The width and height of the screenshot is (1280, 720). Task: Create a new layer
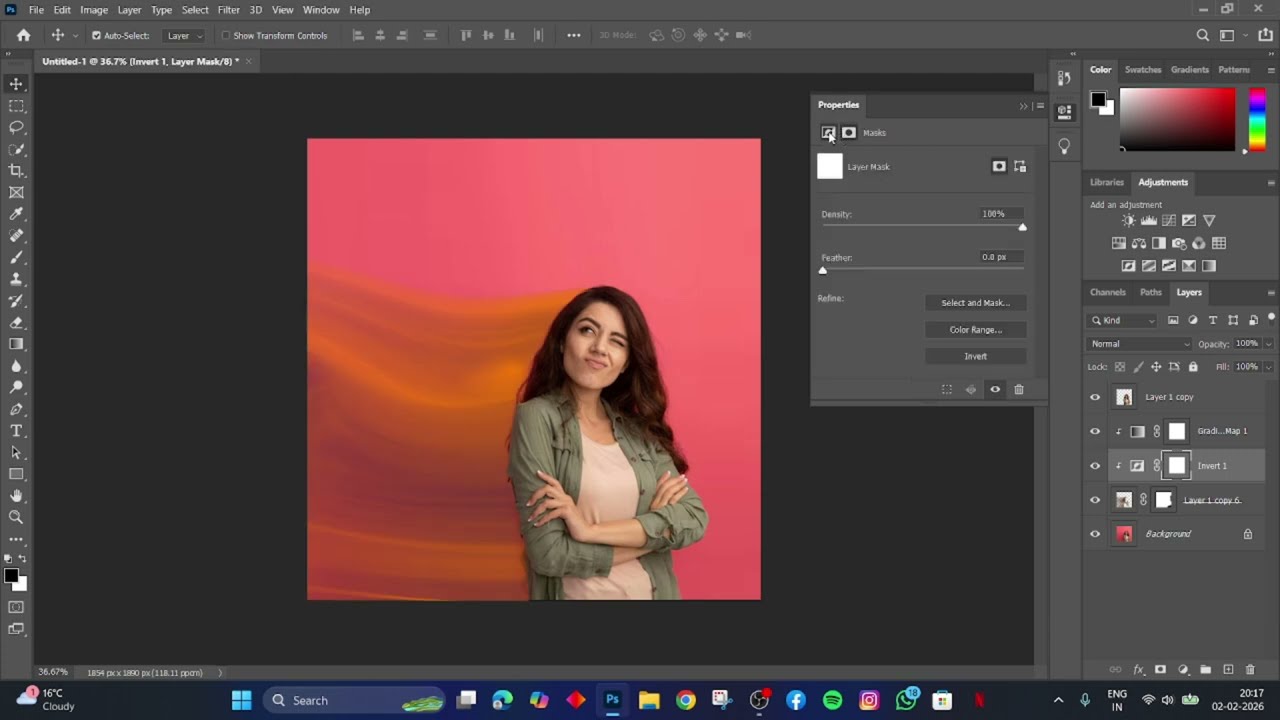(1229, 669)
